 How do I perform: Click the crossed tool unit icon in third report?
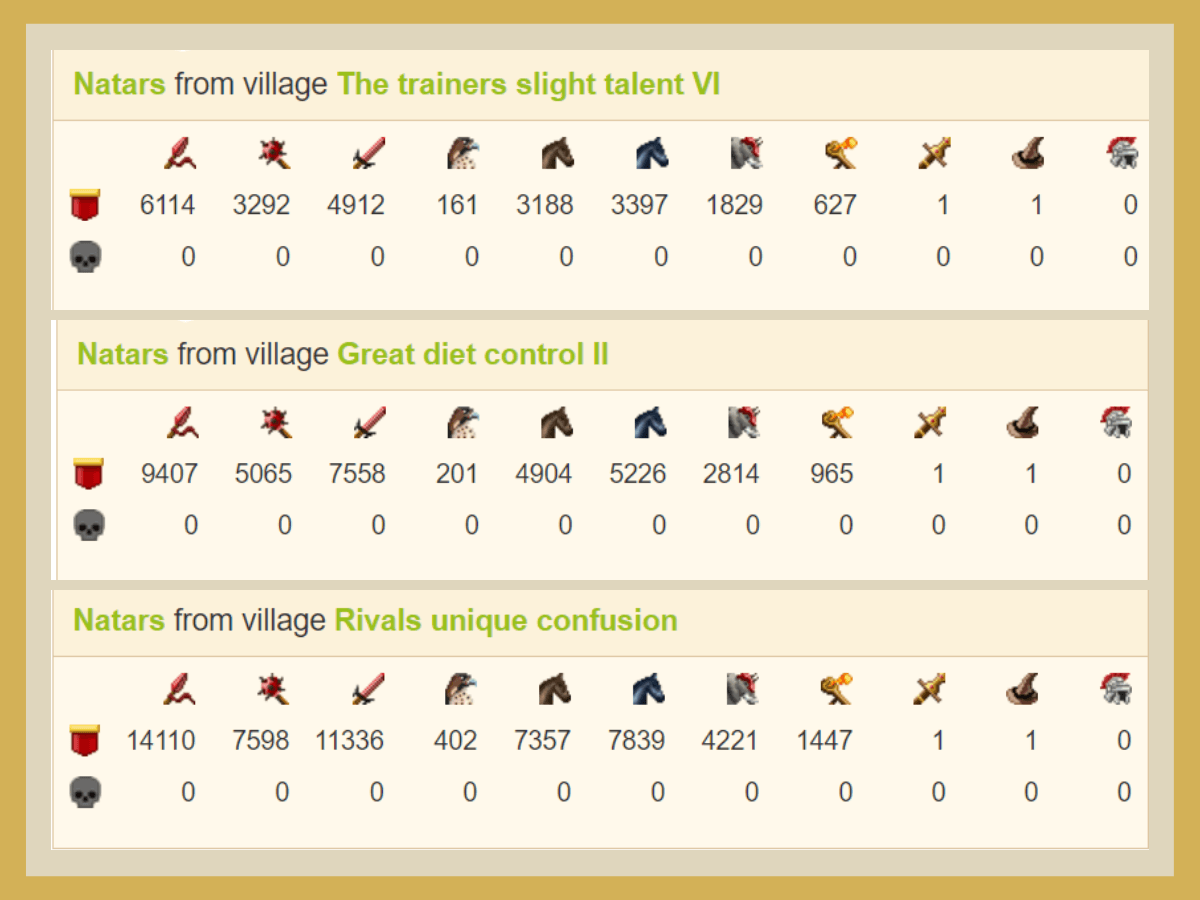tap(931, 689)
